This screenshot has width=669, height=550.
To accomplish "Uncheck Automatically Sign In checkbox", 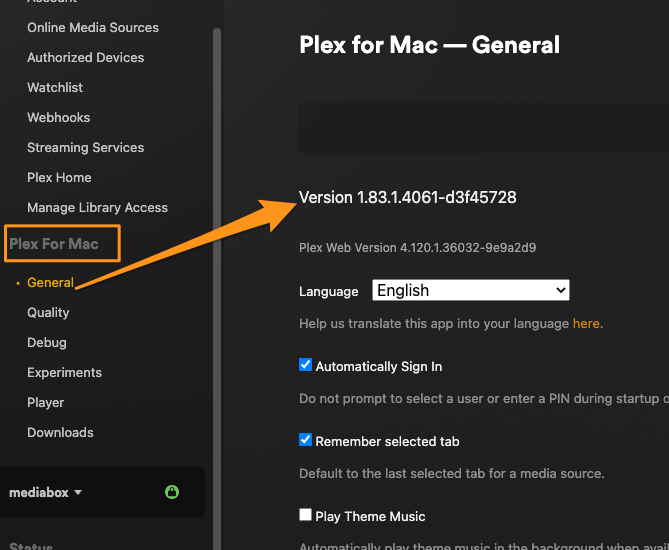I will pyautogui.click(x=305, y=365).
